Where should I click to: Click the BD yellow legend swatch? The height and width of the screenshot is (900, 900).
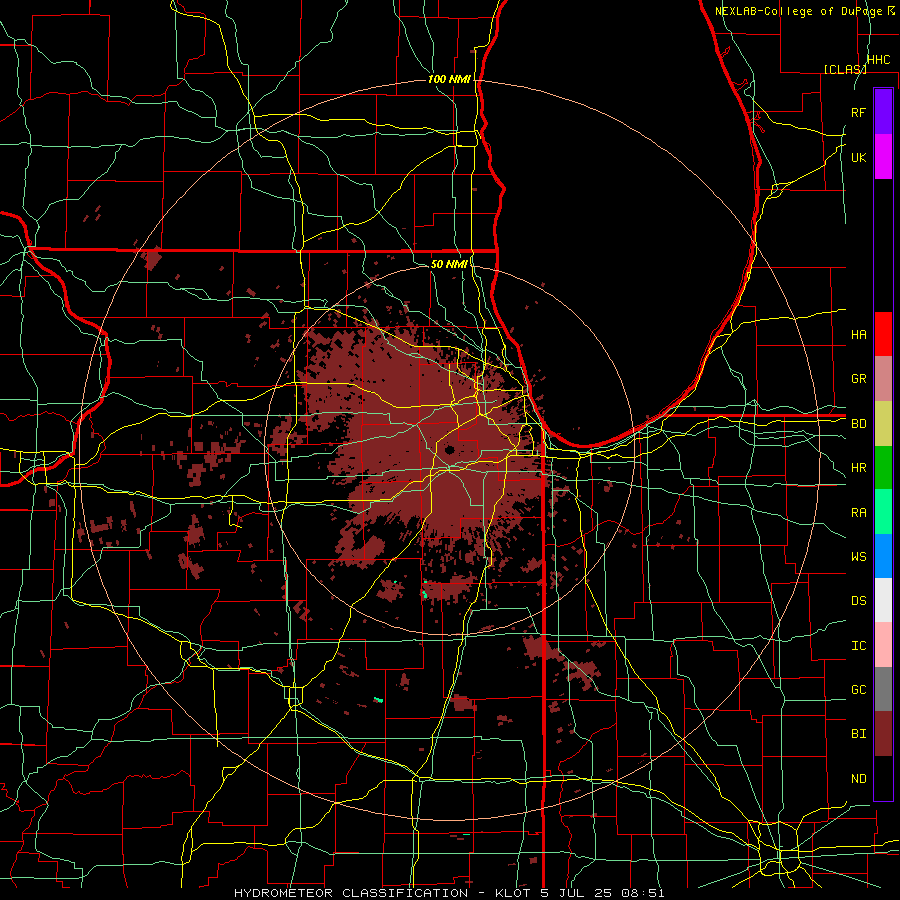(883, 424)
